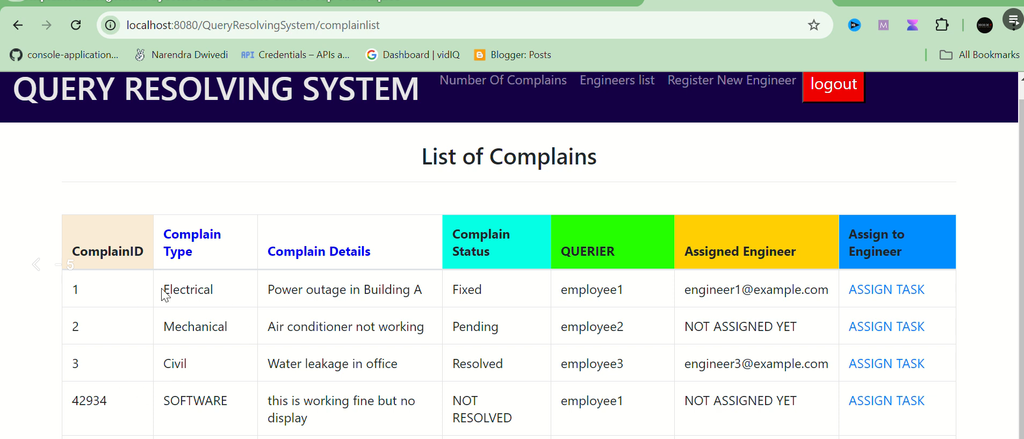Open Blogger: Posts bookmark
Screen dimensions: 1024x439
[513, 55]
